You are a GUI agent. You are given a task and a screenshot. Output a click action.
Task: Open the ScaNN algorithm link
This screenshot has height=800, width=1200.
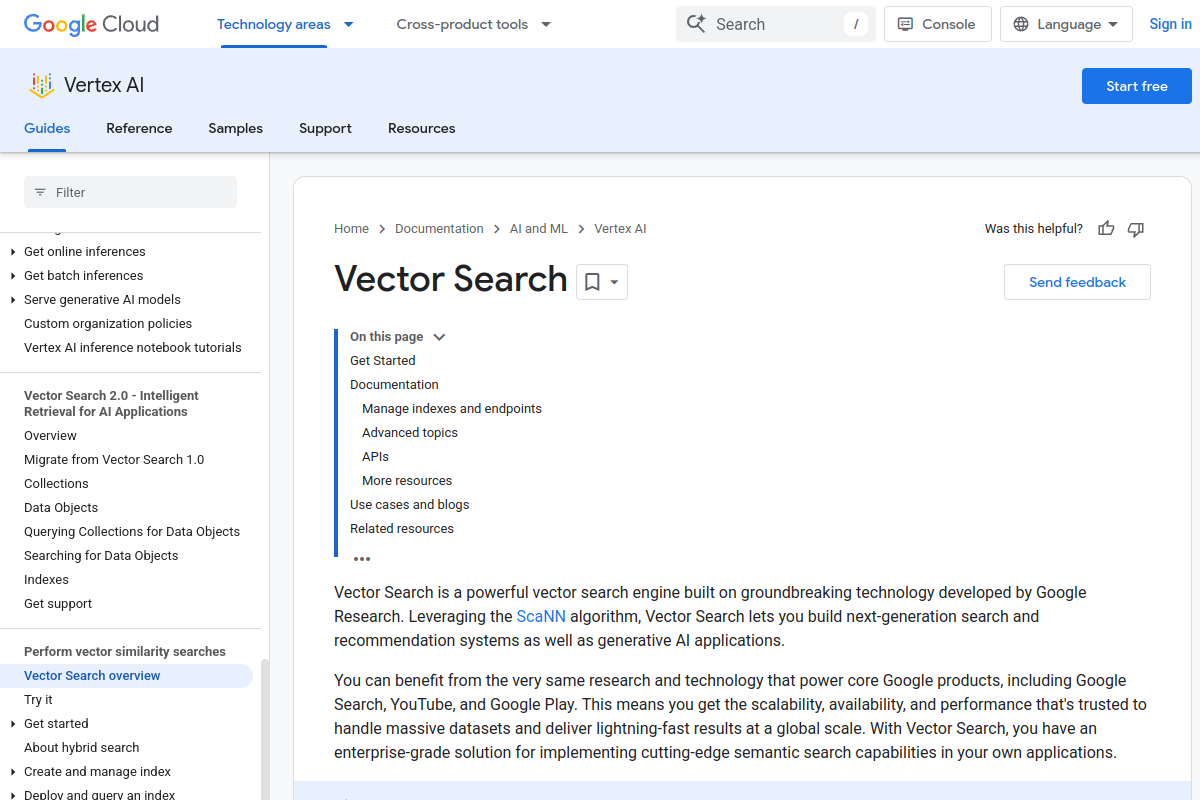tap(541, 616)
